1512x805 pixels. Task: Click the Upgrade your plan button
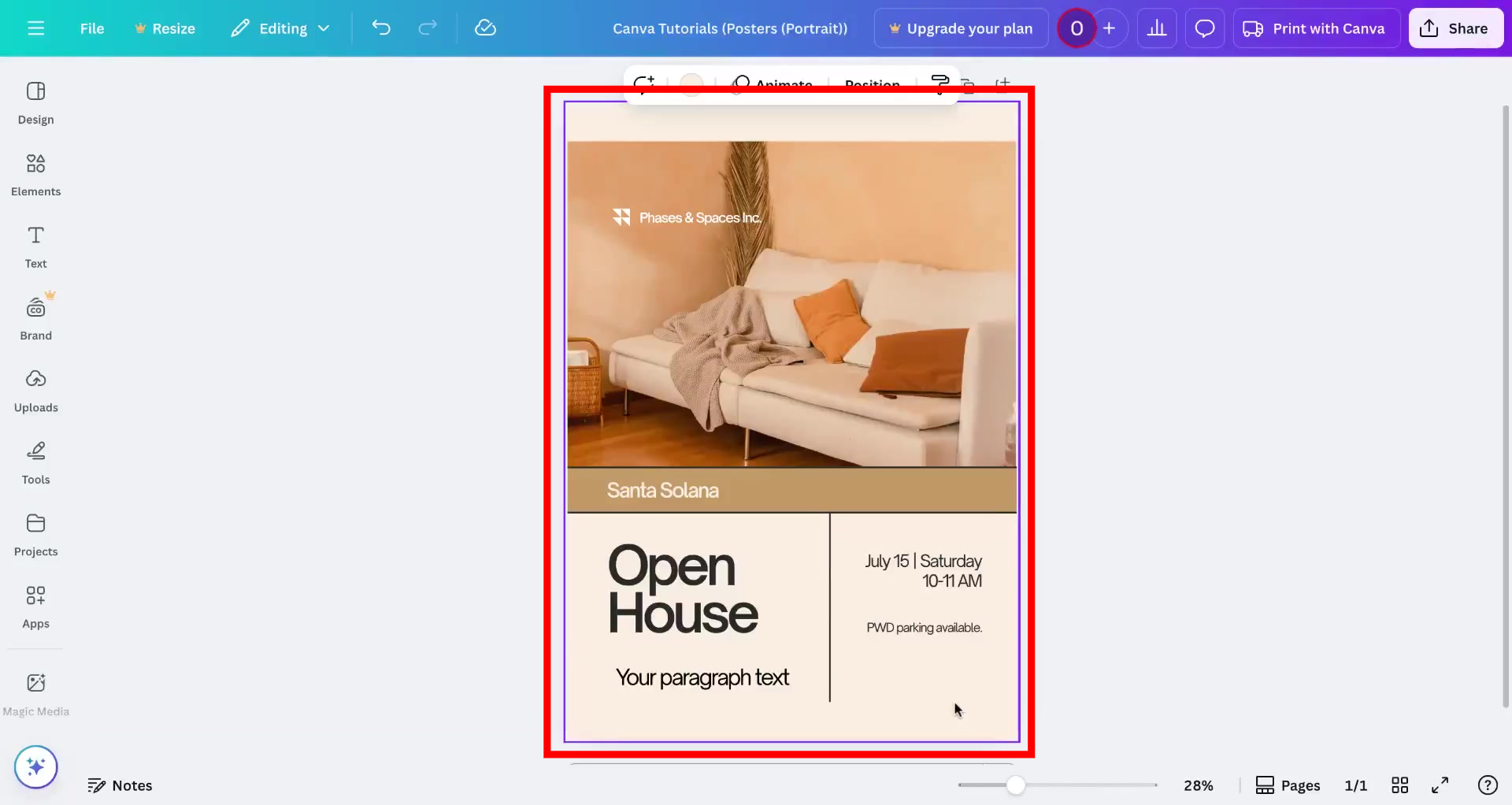coord(960,28)
